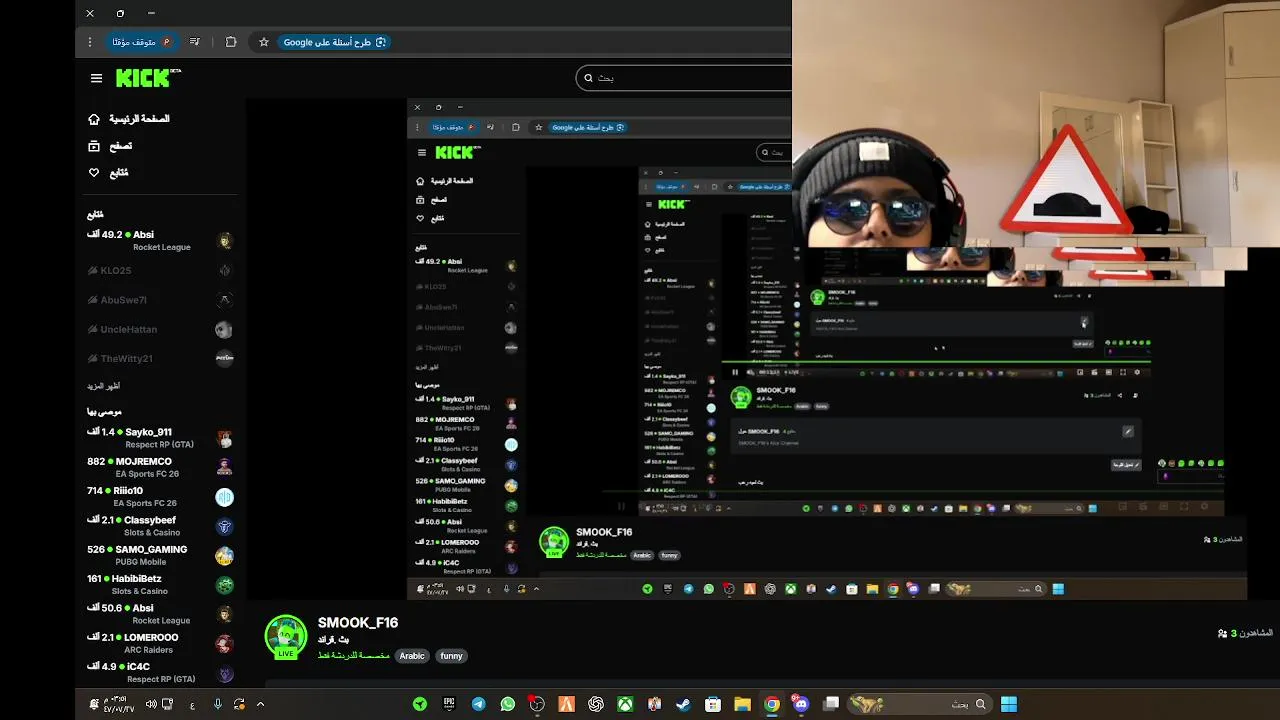The image size is (1280, 720).
Task: Open WhatsApp from taskbar
Action: pyautogui.click(x=508, y=704)
